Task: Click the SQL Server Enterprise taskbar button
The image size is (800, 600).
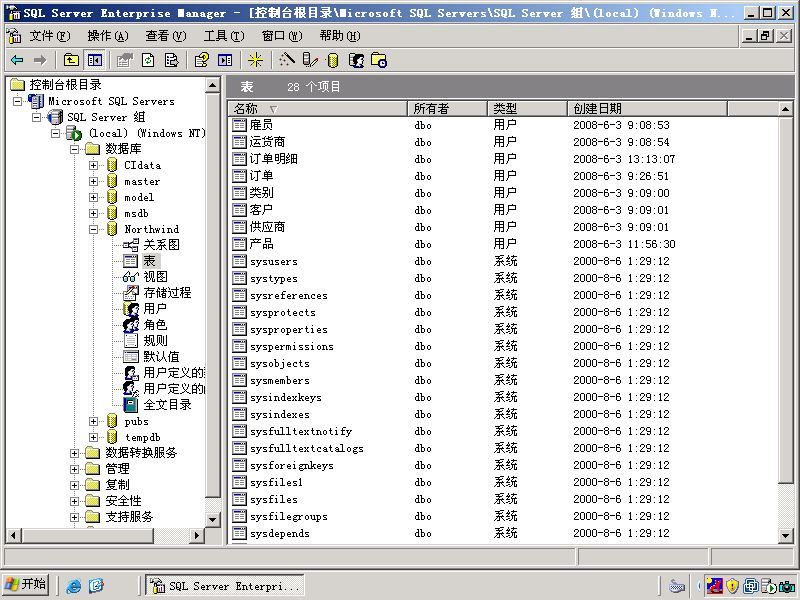Action: point(225,586)
